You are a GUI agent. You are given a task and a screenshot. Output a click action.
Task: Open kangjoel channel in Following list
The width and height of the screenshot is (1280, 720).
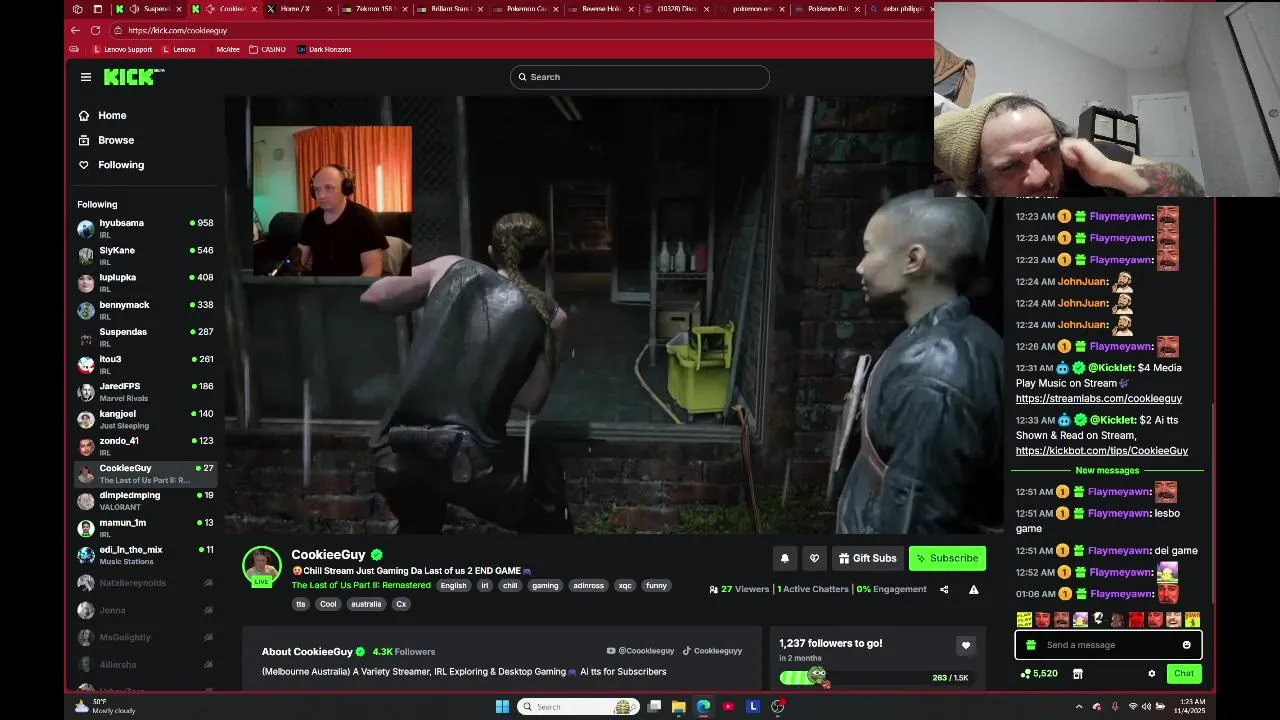pyautogui.click(x=146, y=419)
